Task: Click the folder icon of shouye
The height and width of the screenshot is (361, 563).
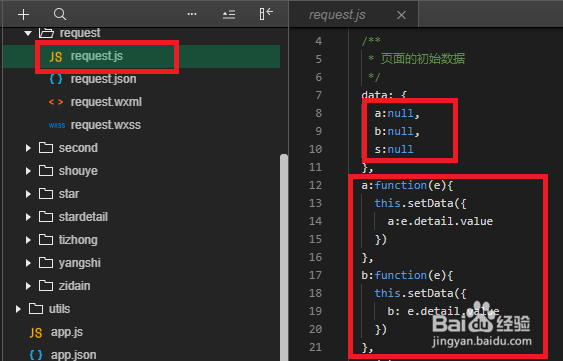Action: [46, 171]
